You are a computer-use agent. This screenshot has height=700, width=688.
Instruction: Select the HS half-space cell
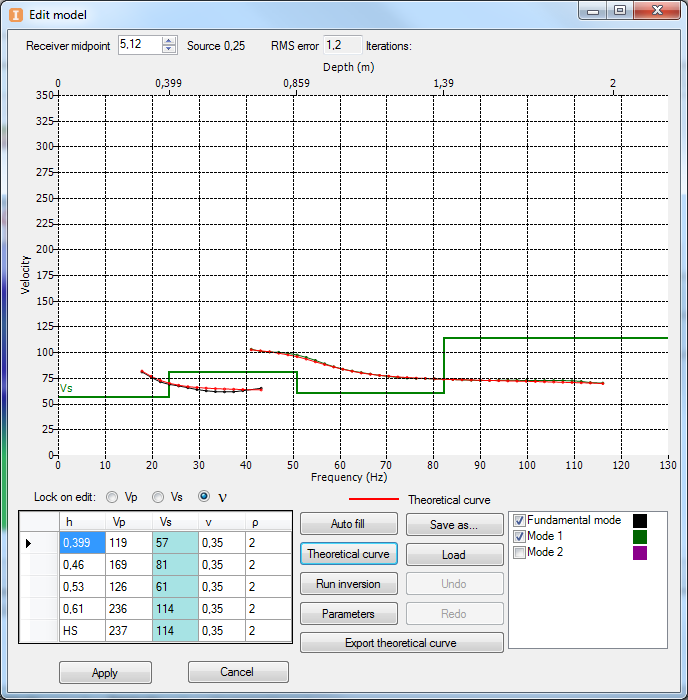pos(82,630)
